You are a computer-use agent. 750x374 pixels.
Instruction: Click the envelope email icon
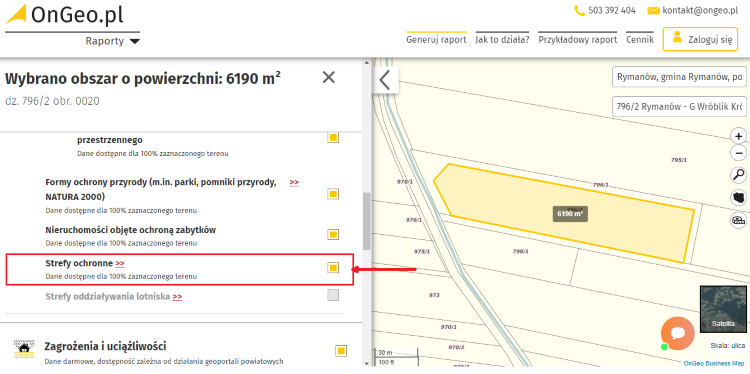click(653, 11)
